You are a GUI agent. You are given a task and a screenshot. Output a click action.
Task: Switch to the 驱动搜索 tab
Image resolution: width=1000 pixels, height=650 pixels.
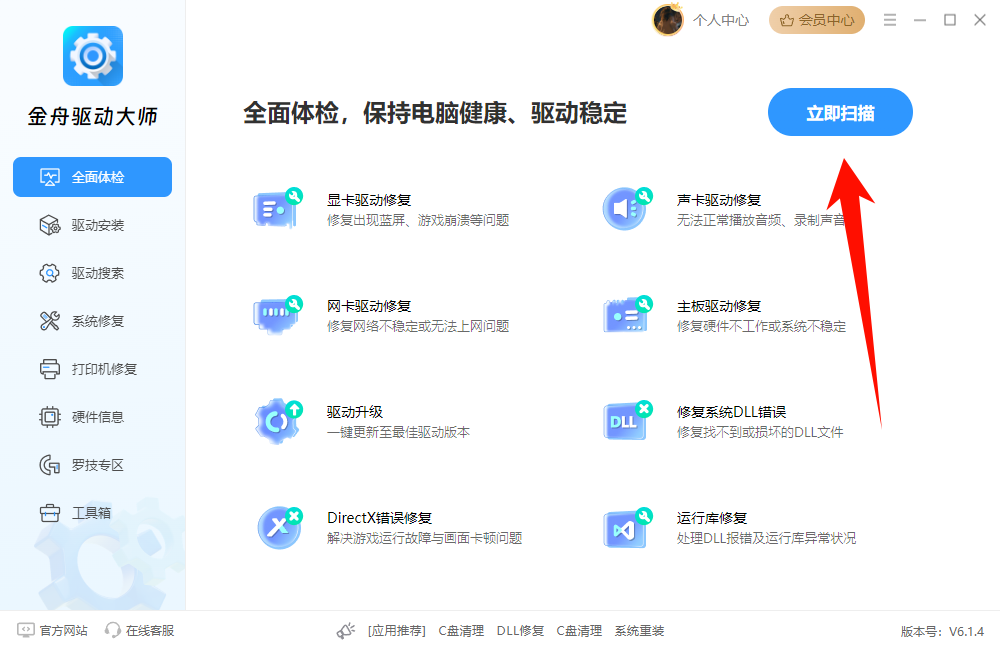[92, 273]
